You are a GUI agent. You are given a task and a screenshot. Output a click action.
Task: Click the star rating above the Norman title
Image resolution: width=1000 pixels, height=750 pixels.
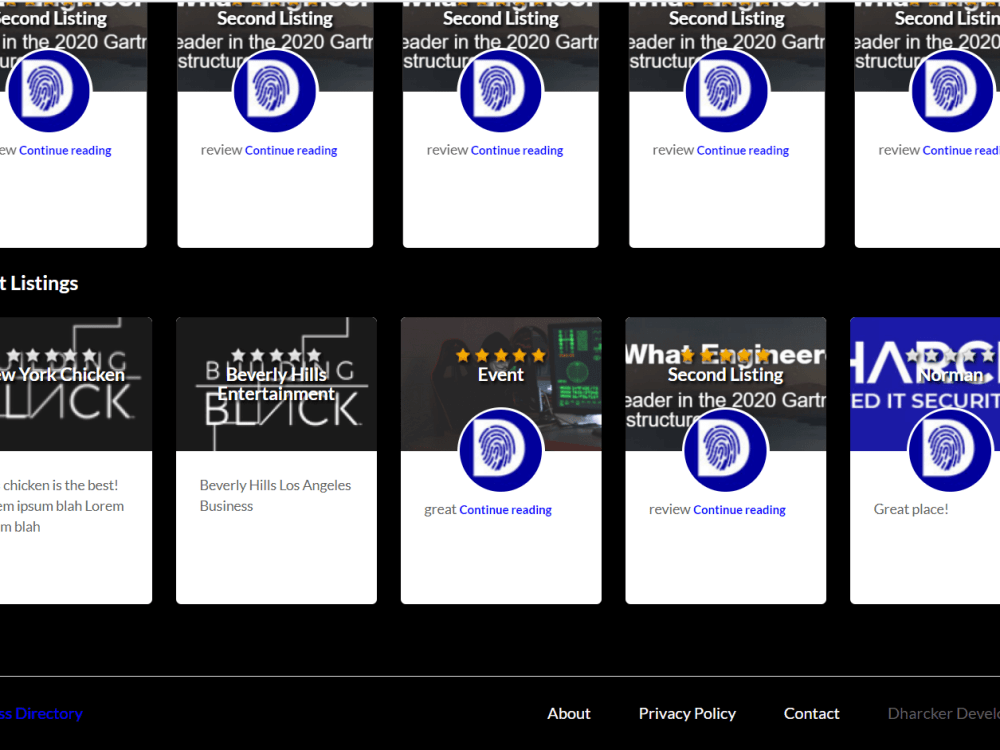click(x=952, y=355)
